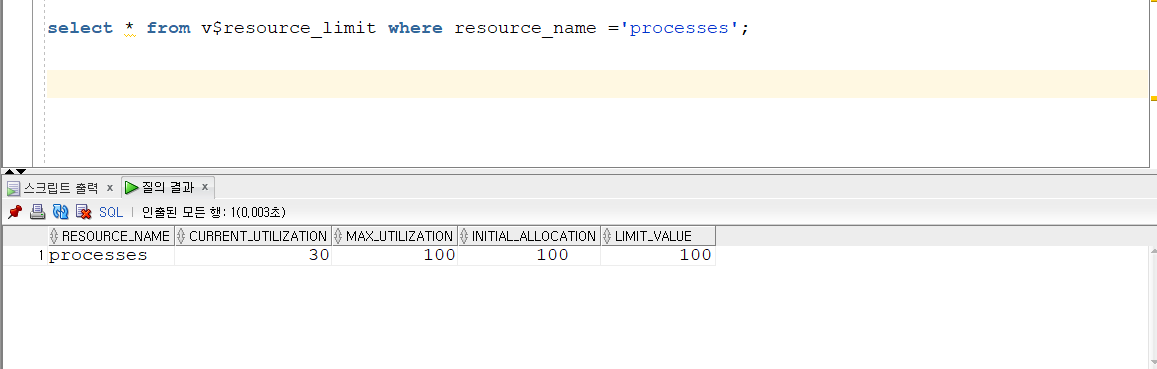
Task: Switch to the 스크립트 출력 tab
Action: click(x=61, y=187)
